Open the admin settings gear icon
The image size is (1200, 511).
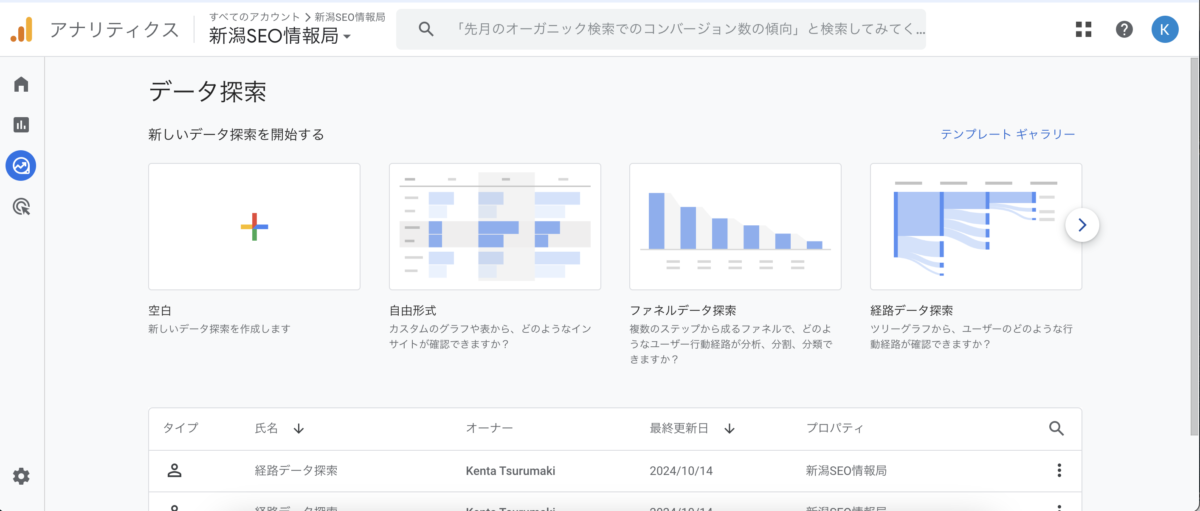pos(21,477)
